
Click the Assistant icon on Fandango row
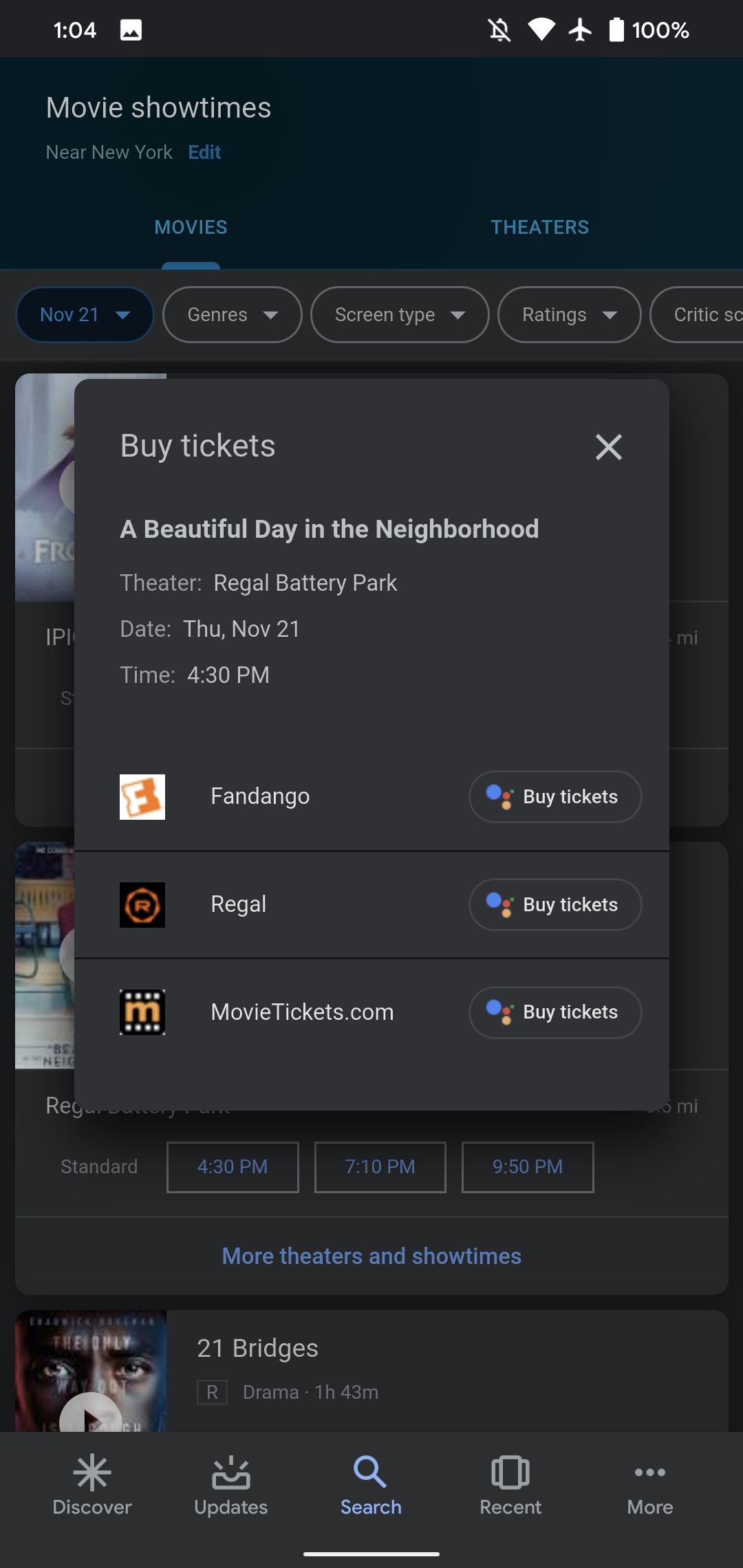[500, 796]
